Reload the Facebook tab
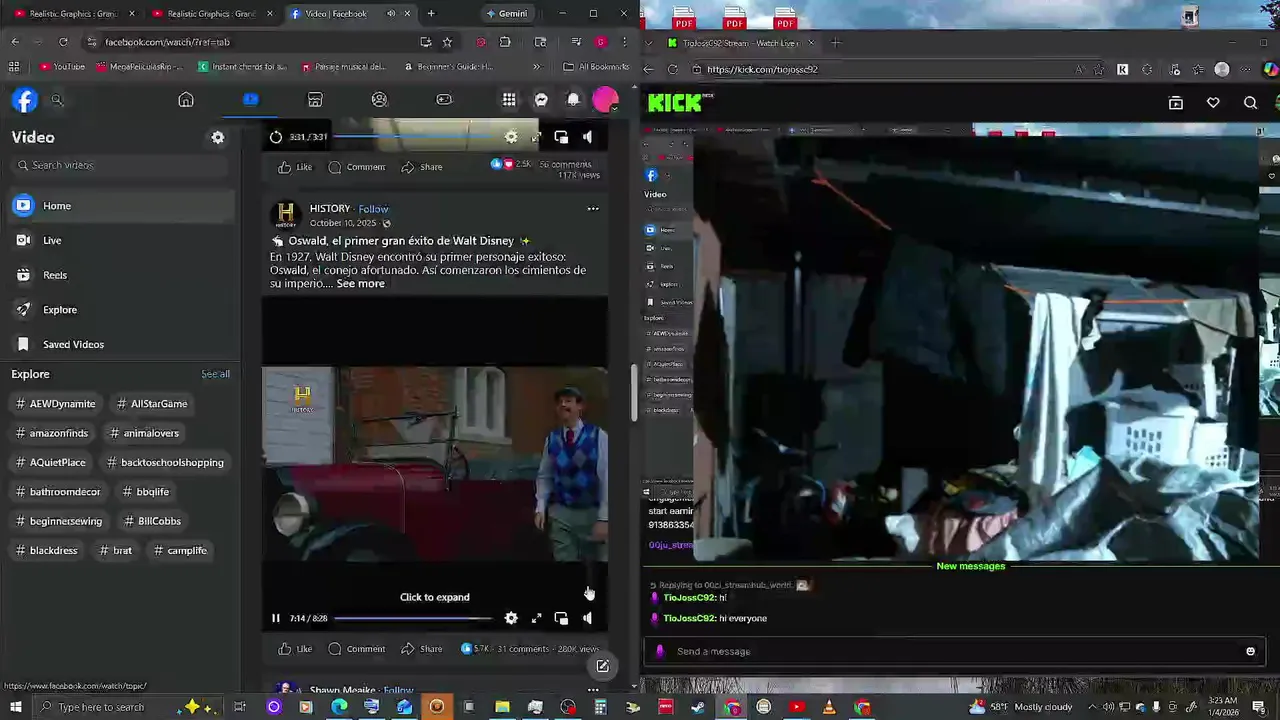The width and height of the screenshot is (1280, 720). point(64,42)
